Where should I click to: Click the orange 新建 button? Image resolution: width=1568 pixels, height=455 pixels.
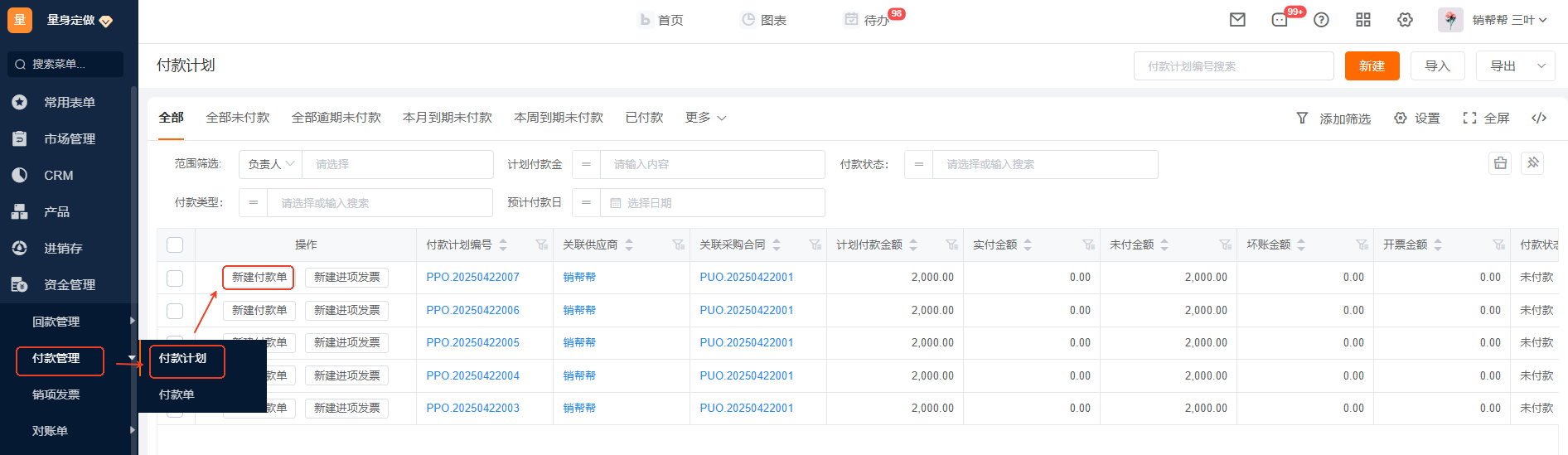pos(1372,65)
